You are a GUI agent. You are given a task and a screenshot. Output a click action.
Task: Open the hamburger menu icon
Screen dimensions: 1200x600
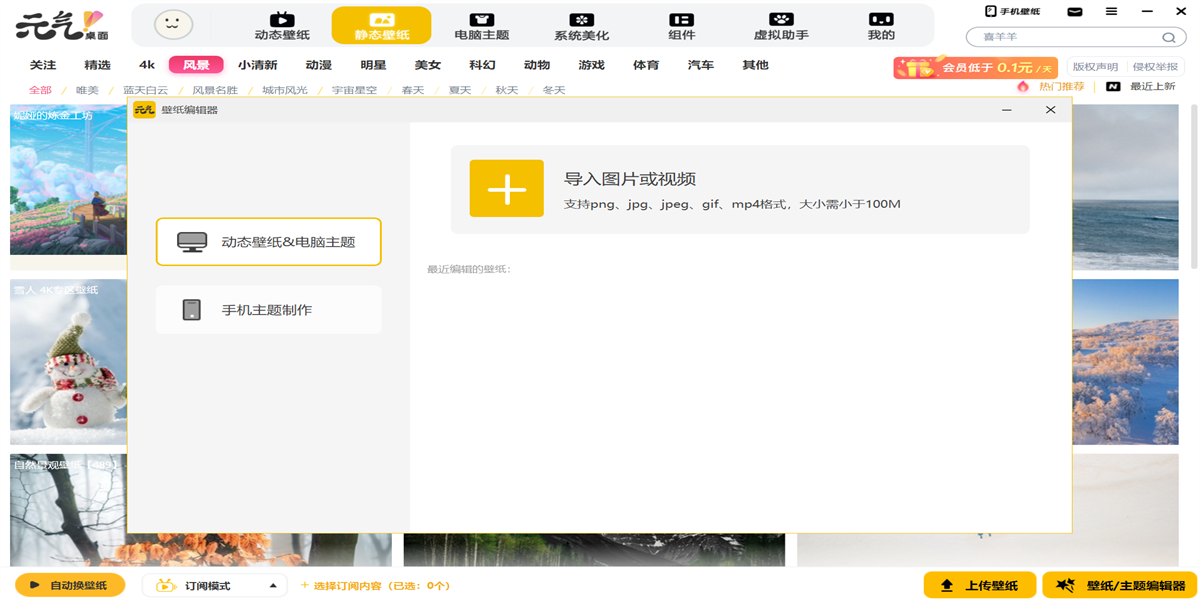(x=1110, y=11)
